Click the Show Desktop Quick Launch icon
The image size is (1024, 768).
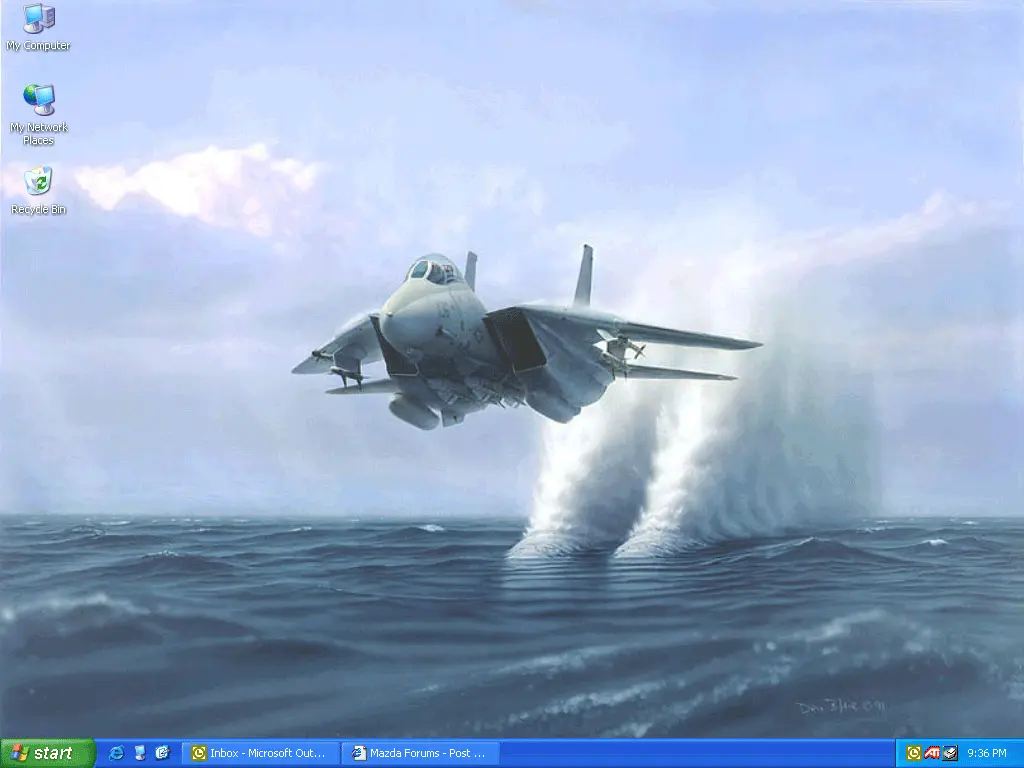pyautogui.click(x=139, y=753)
